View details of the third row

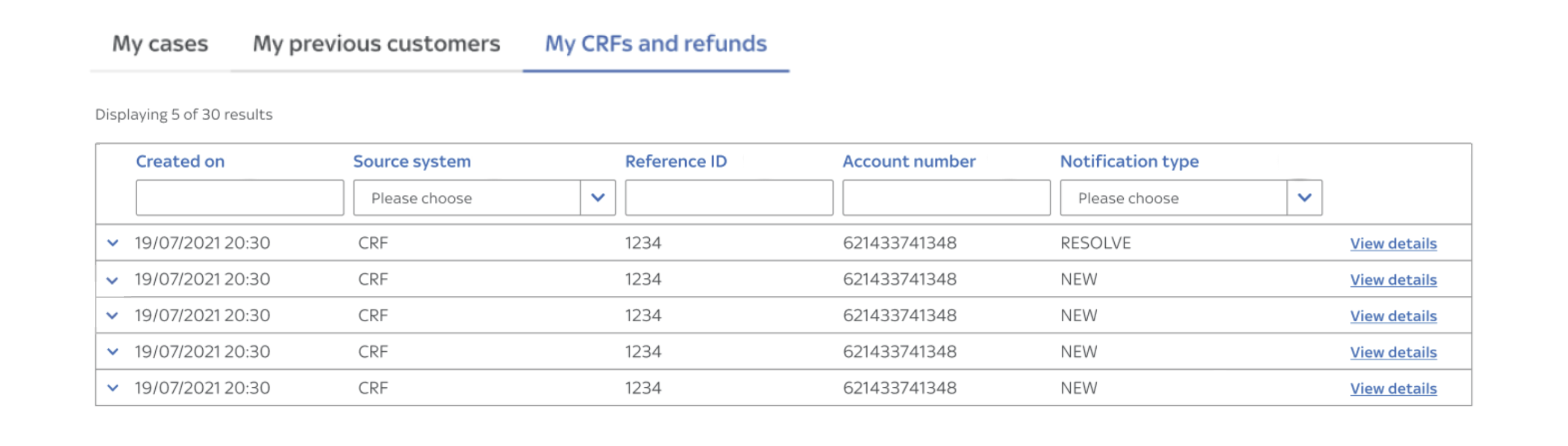[x=1393, y=316]
